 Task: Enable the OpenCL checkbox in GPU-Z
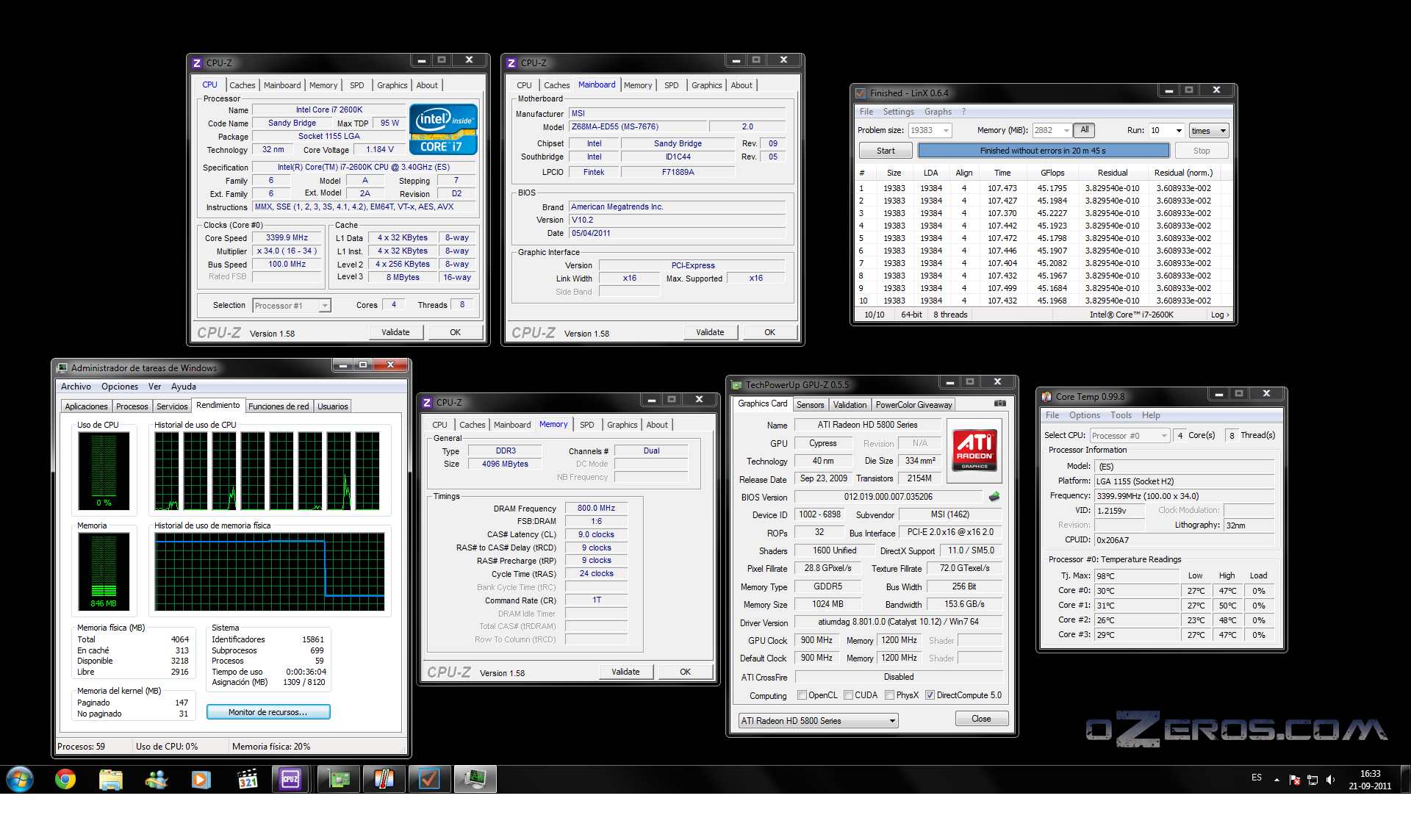point(803,695)
